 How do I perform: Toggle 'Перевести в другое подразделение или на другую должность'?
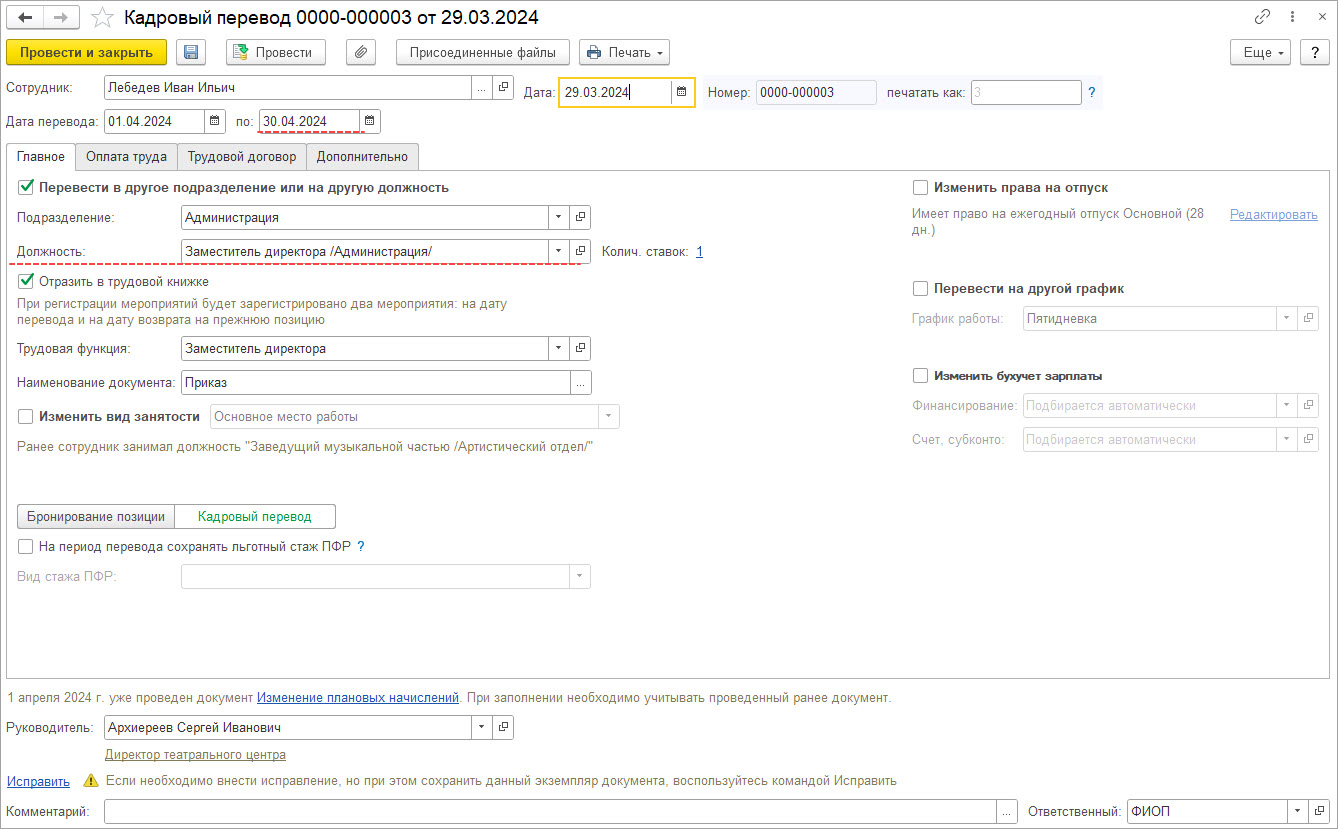click(x=26, y=187)
